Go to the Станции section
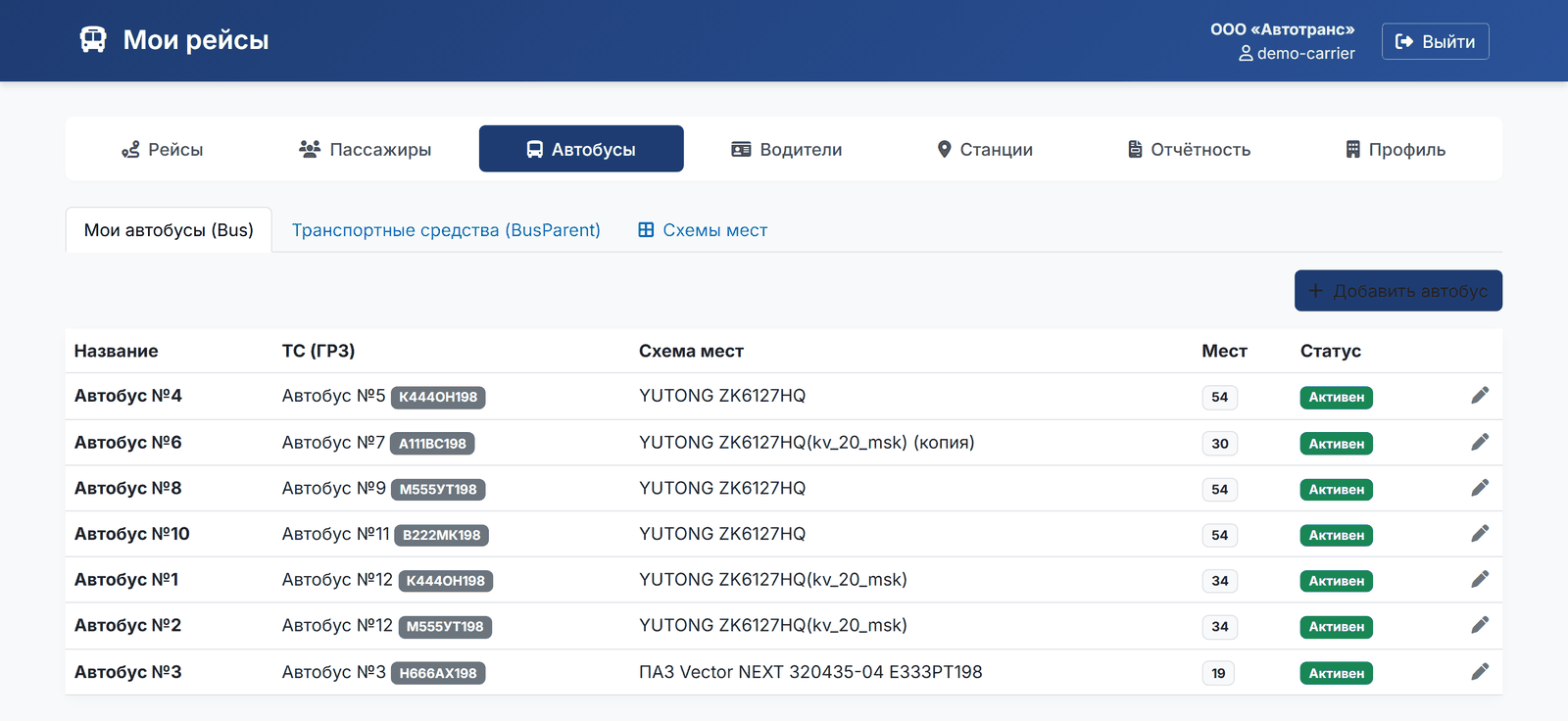This screenshot has height=721, width=1568. coord(985,149)
